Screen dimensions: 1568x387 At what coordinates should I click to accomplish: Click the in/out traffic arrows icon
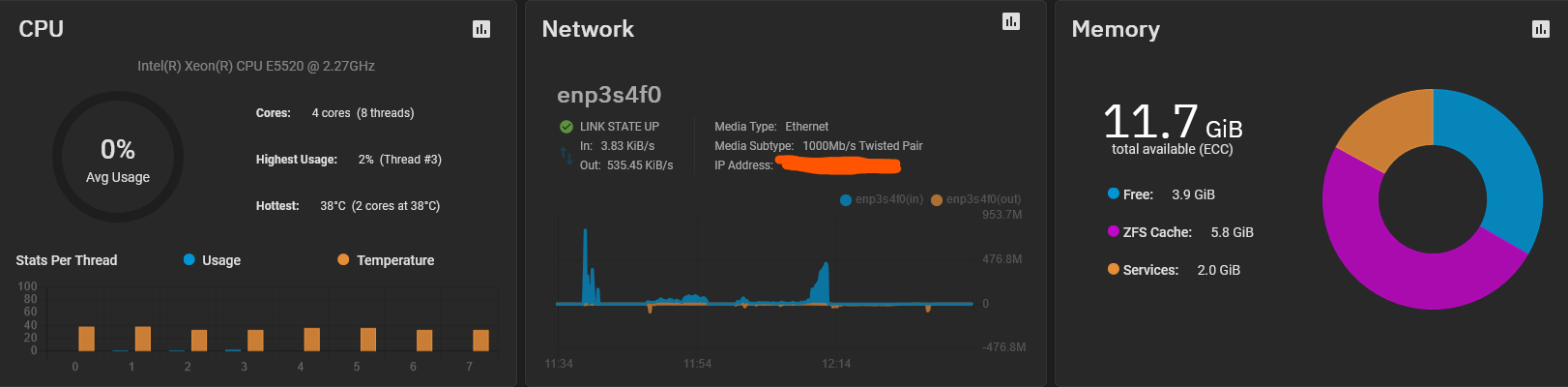566,155
